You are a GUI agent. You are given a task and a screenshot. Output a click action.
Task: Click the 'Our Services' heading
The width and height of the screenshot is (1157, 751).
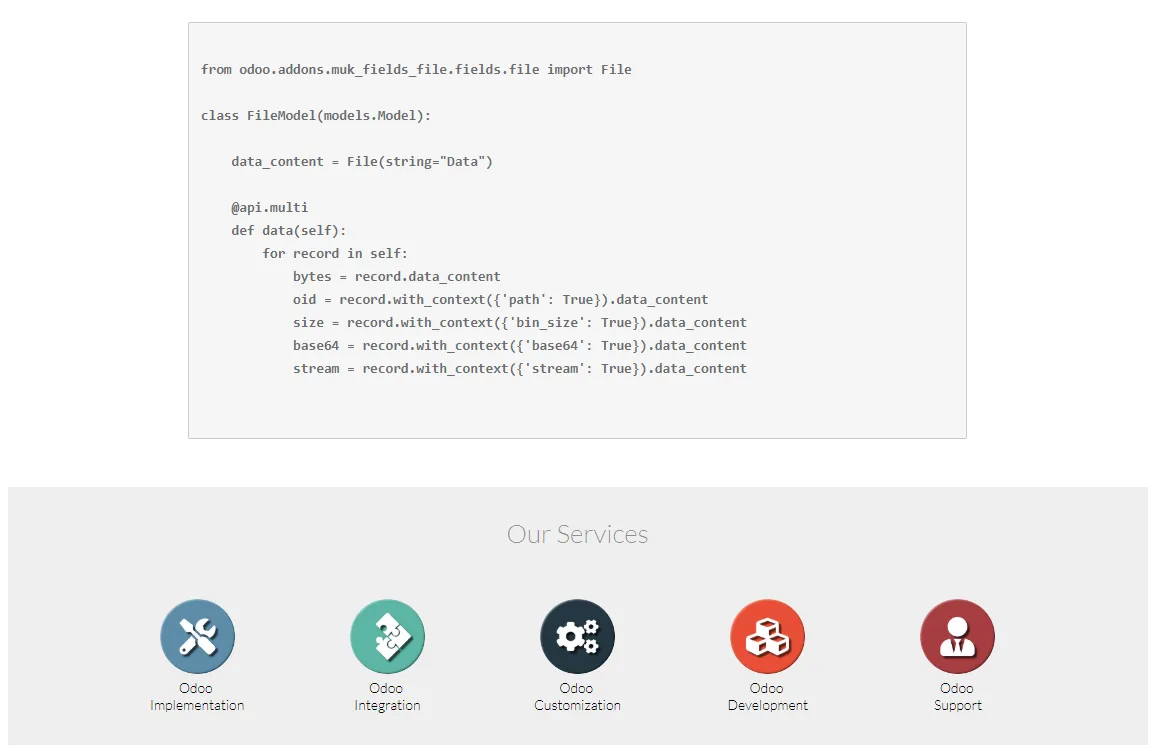point(578,534)
